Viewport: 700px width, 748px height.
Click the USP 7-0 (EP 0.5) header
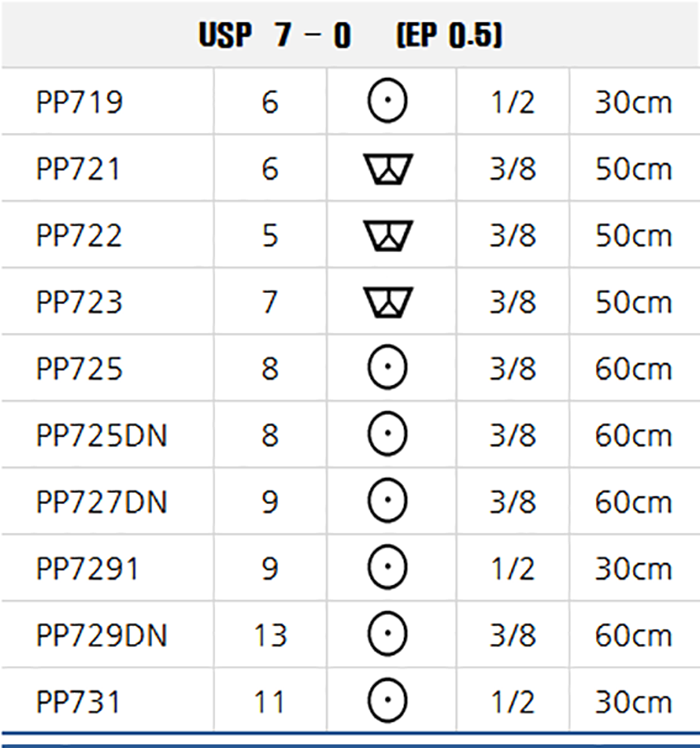click(x=350, y=35)
